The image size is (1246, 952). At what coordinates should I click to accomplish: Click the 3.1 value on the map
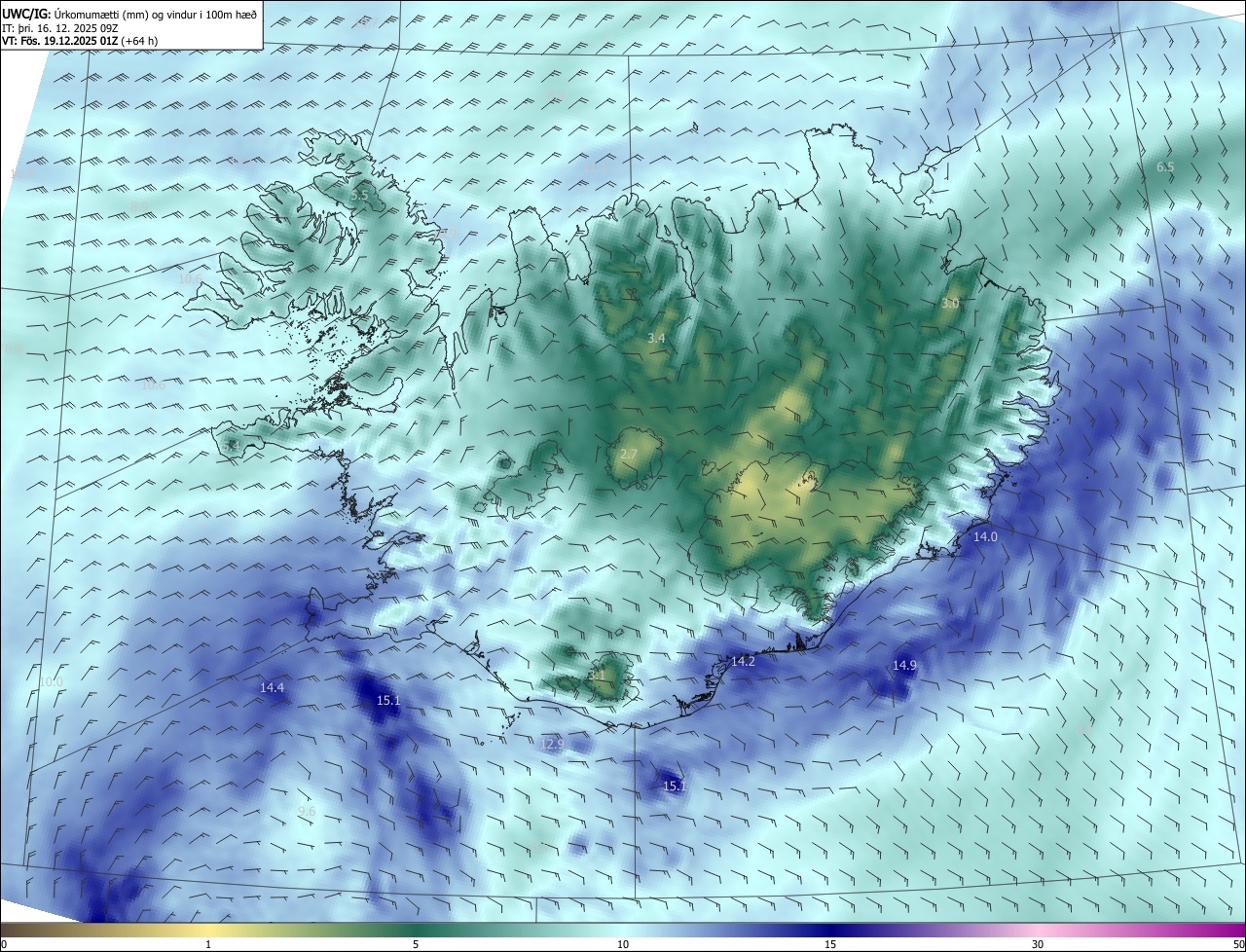click(x=597, y=675)
